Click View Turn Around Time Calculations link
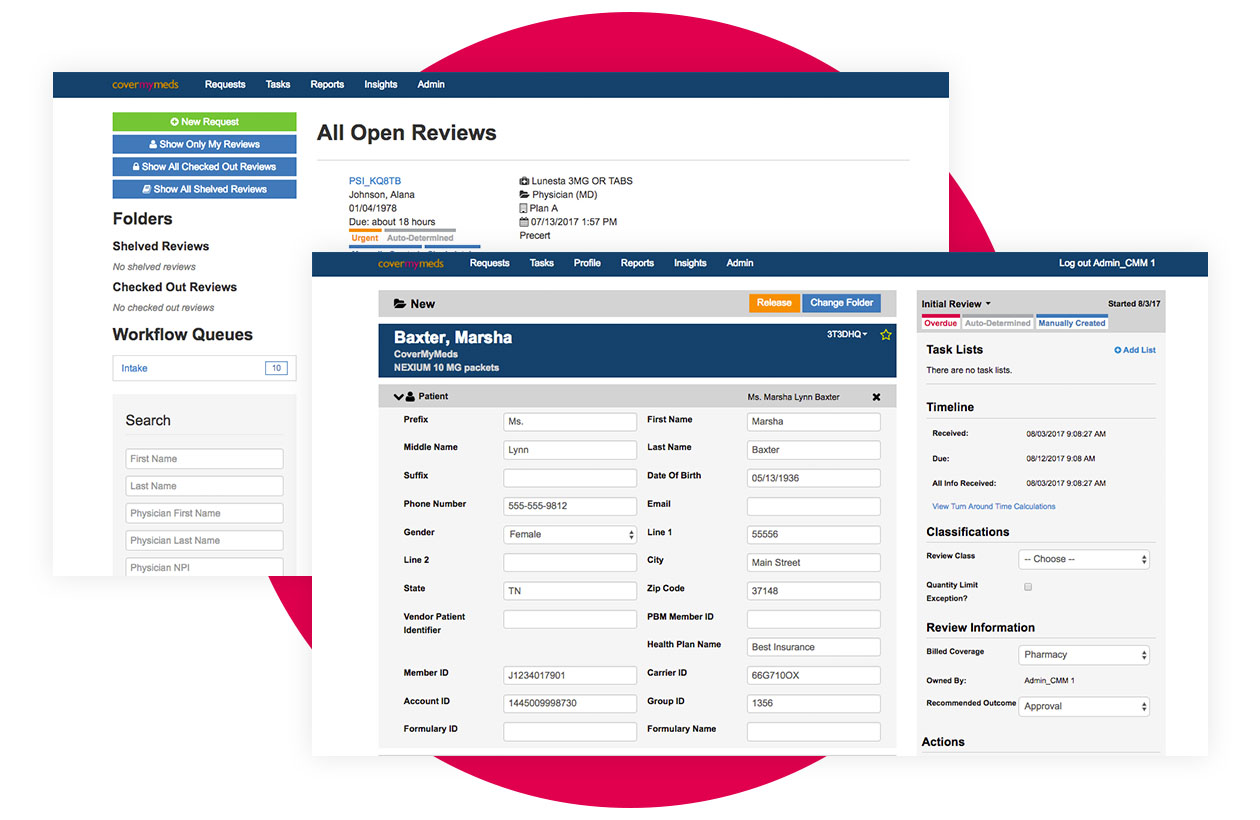This screenshot has height=820, width=1260. (994, 507)
